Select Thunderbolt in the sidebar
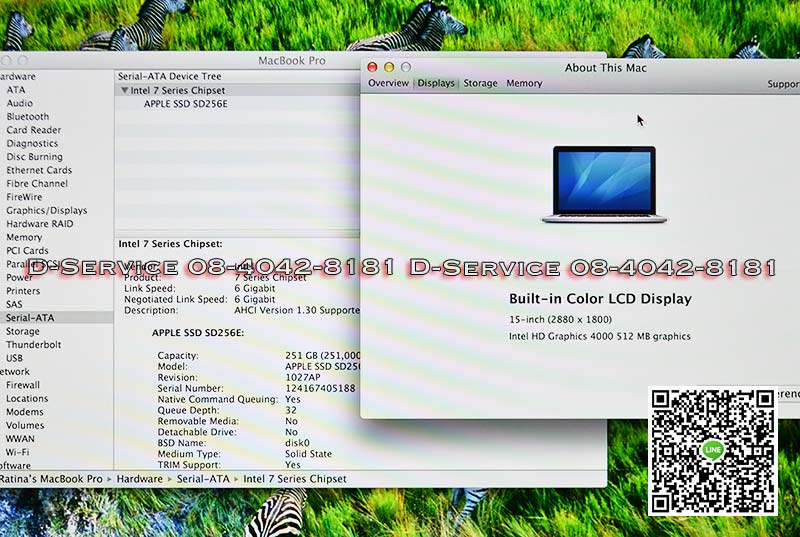The width and height of the screenshot is (800, 537). 34,344
